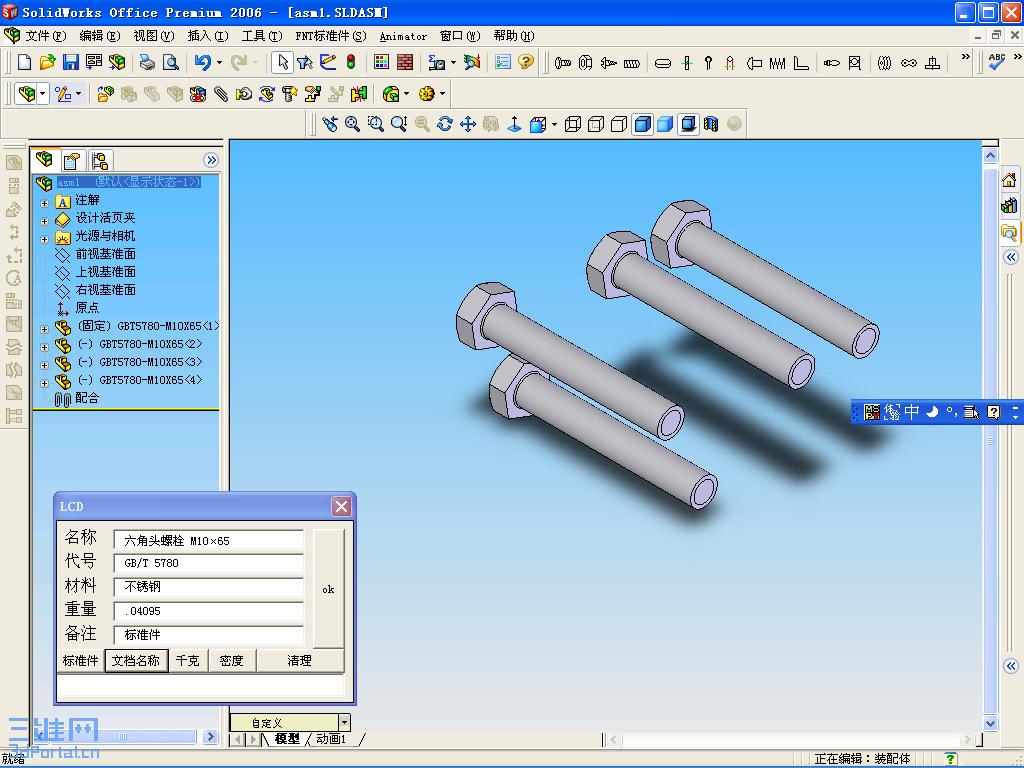The height and width of the screenshot is (768, 1024).
Task: Open the File Explorer task pane icon
Action: click(1010, 232)
